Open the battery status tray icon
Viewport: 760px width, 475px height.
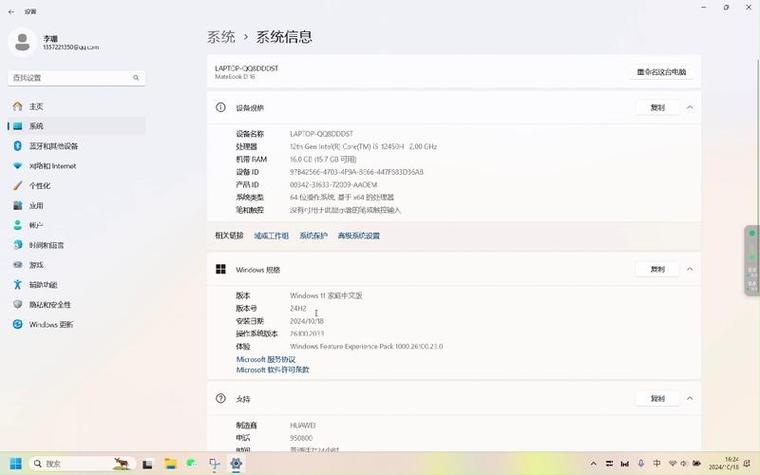pos(697,464)
